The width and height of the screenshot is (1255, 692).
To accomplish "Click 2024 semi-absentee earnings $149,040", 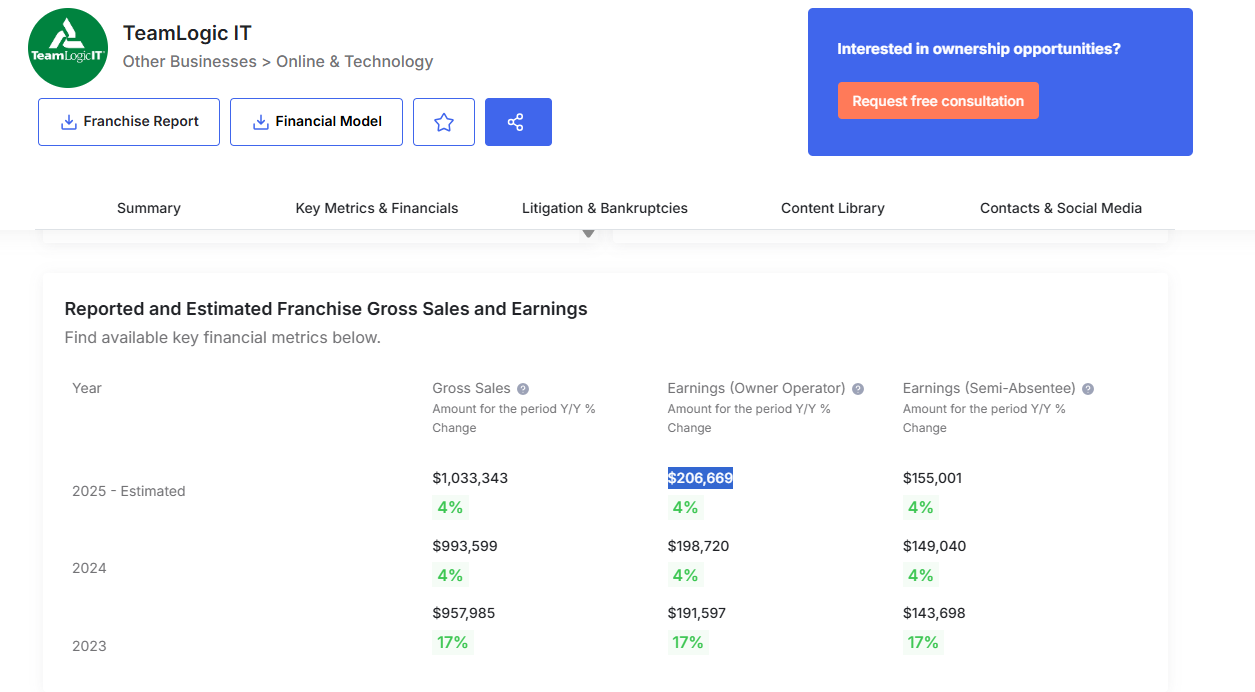I will pos(934,546).
